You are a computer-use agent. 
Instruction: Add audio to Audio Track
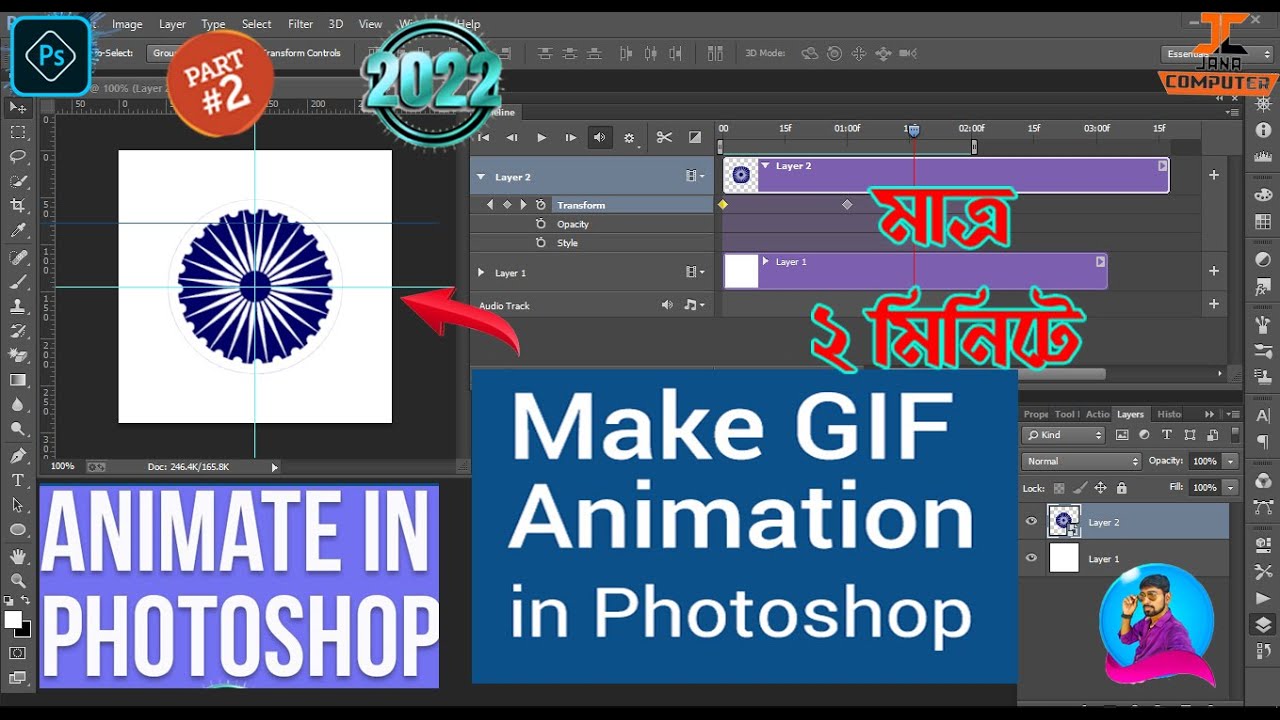[1214, 304]
